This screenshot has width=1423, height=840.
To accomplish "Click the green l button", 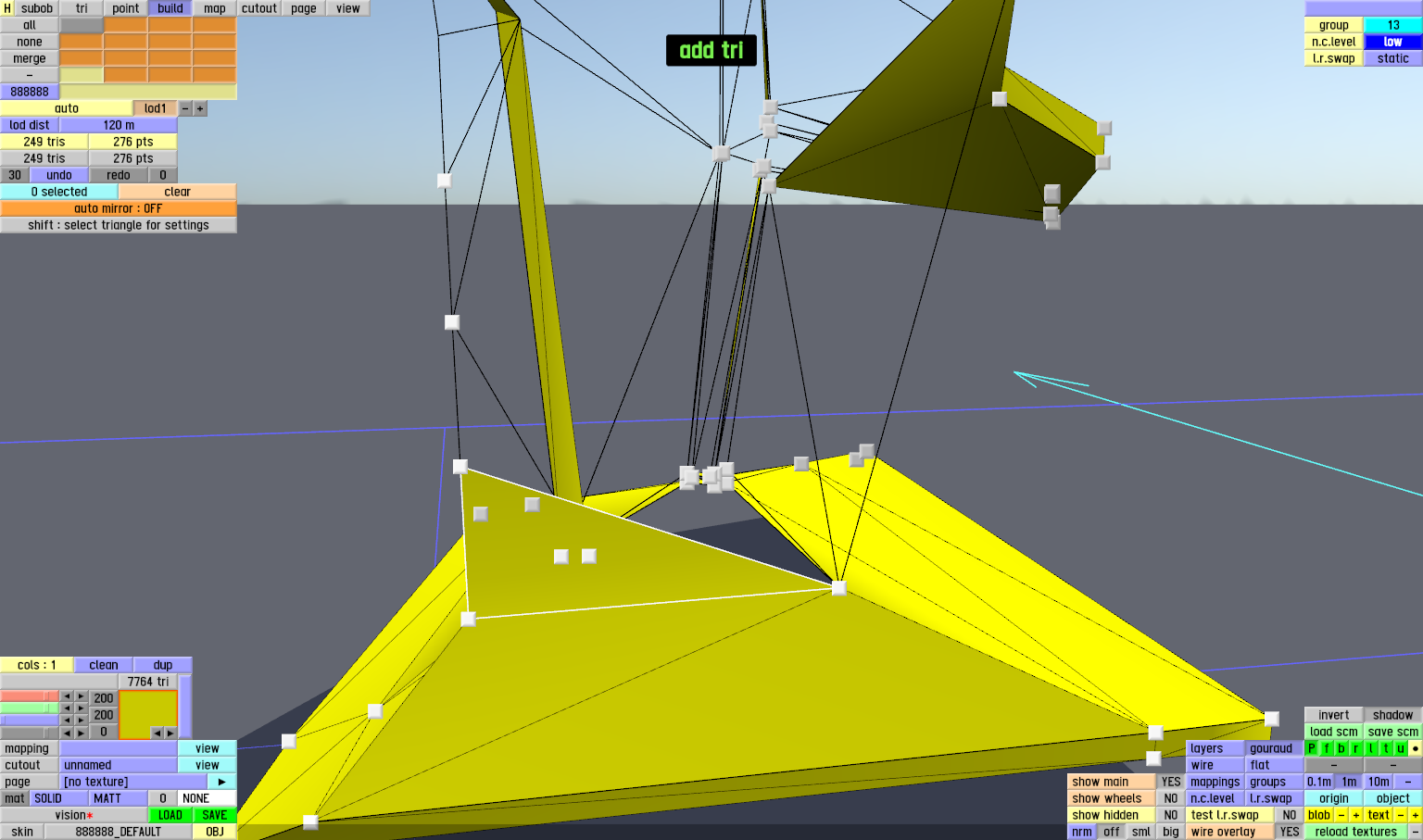I will point(1371,748).
